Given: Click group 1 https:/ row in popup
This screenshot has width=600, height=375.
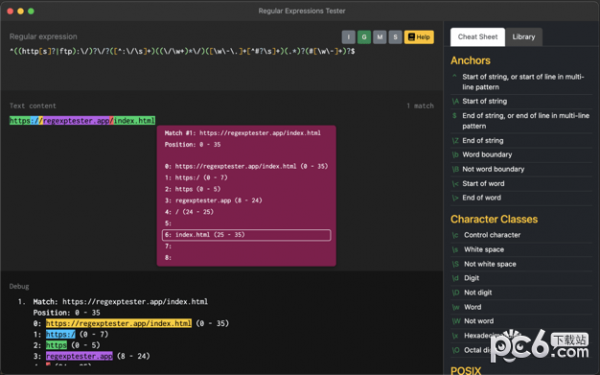Looking at the screenshot, I should 246,178.
